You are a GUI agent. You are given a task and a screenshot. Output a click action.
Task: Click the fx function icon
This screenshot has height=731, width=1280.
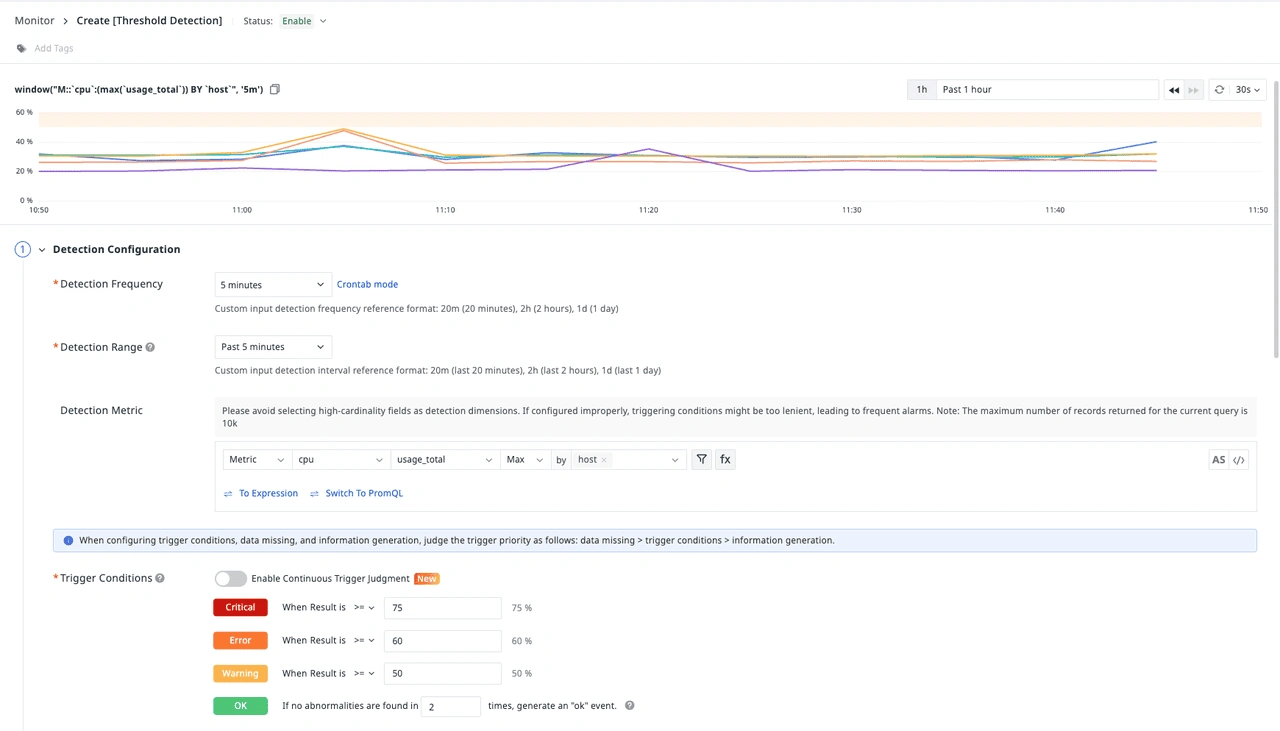725,460
